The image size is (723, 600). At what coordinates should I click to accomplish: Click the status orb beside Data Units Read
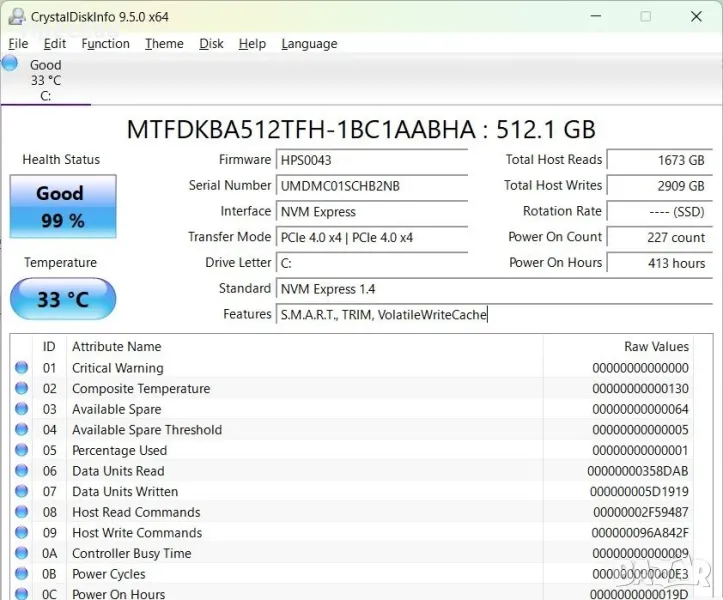(21, 471)
